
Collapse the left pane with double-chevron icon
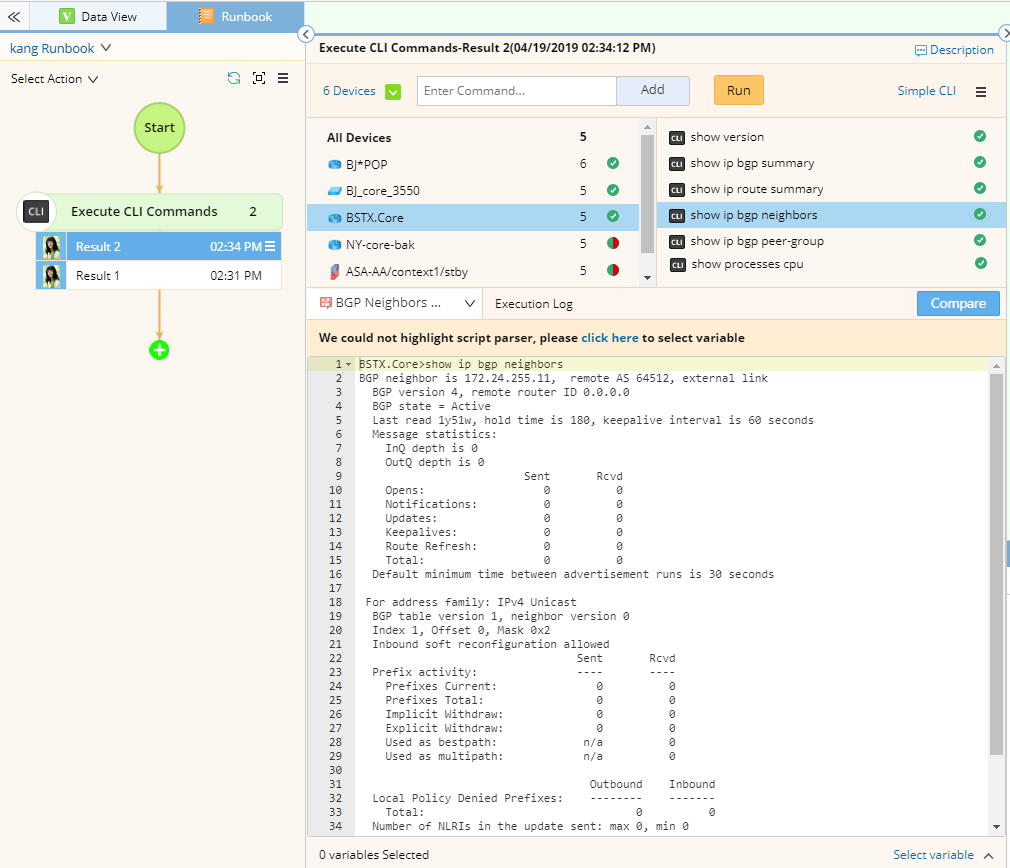14,16
